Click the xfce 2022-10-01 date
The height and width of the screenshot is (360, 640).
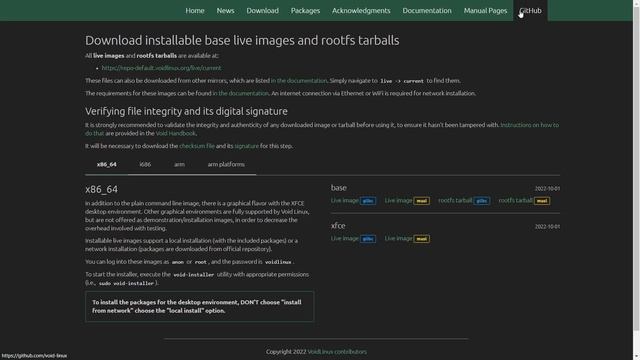click(547, 227)
